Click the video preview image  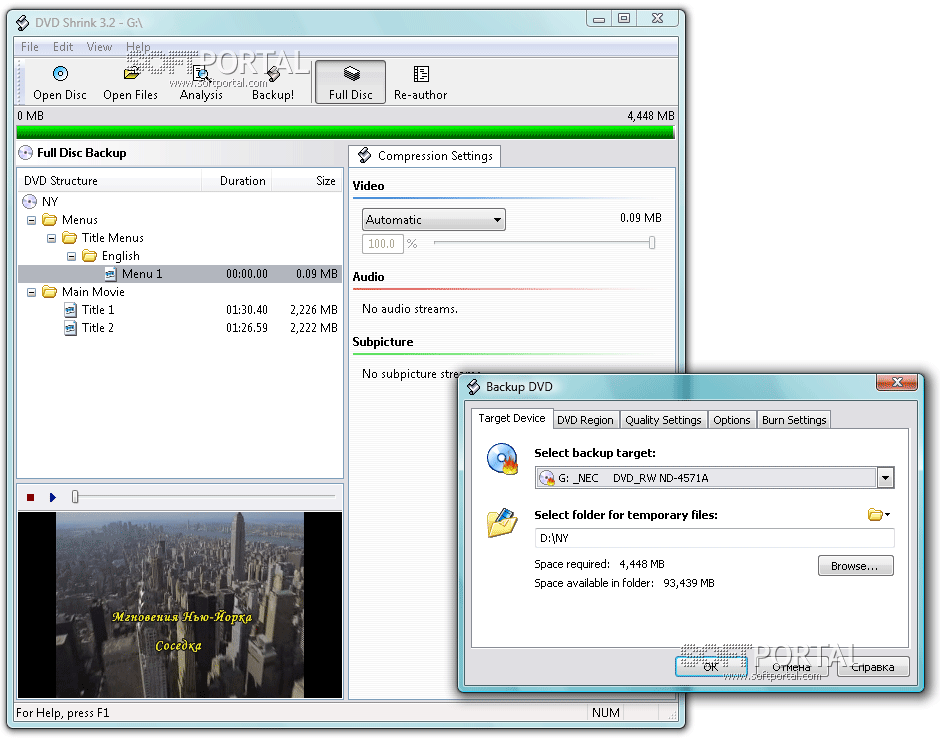pos(180,604)
